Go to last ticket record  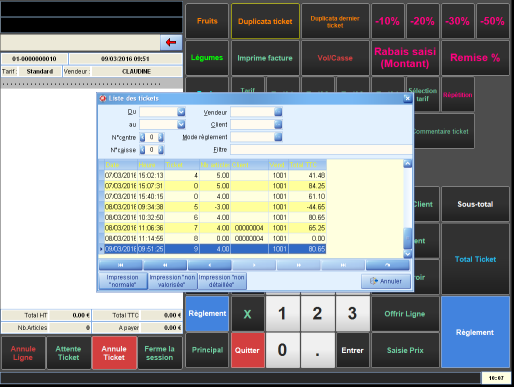coord(343,265)
